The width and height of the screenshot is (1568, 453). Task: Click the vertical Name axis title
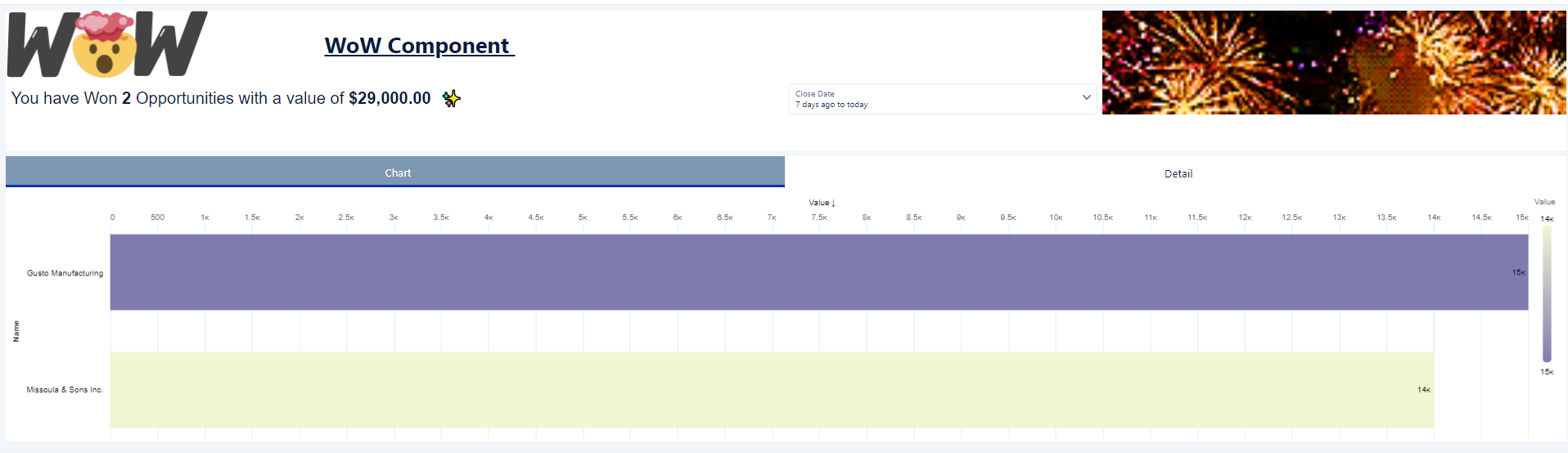pos(16,331)
